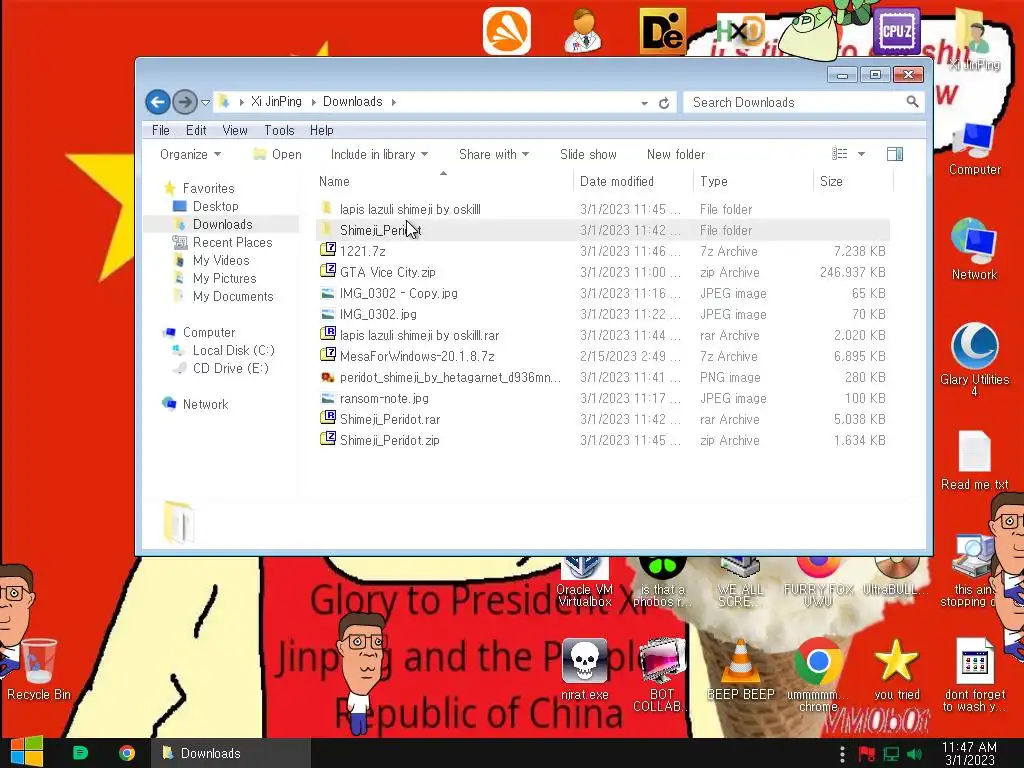Open the View menu
This screenshot has height=768, width=1024.
[x=234, y=130]
